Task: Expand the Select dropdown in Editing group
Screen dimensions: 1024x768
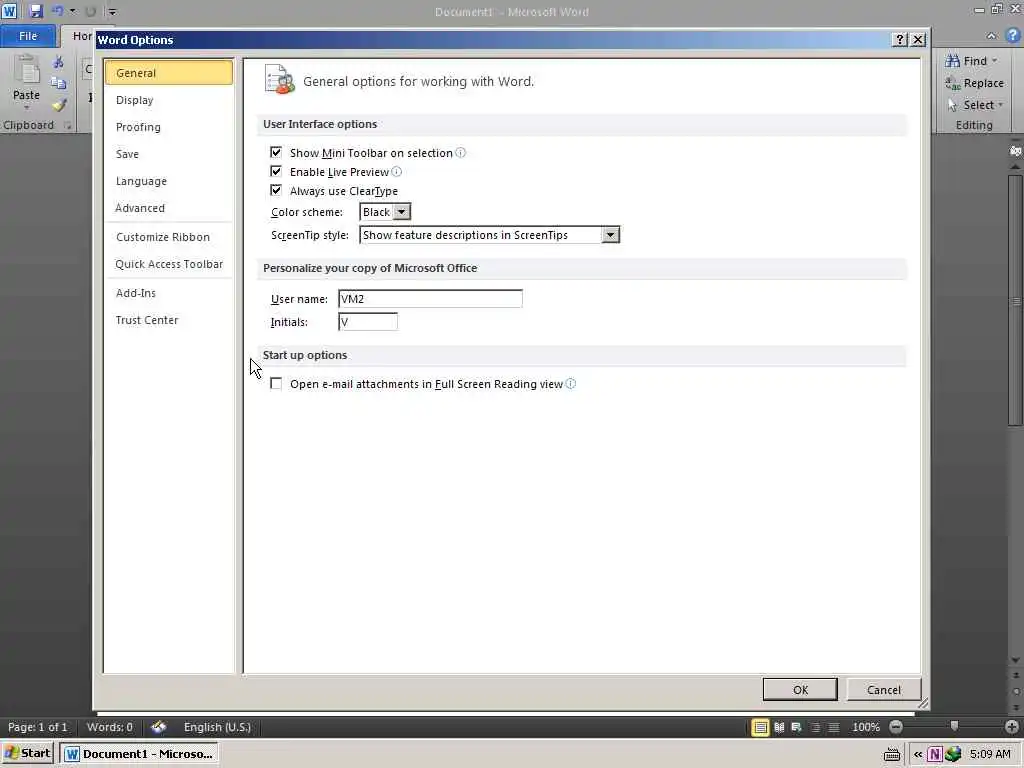Action: point(1000,105)
